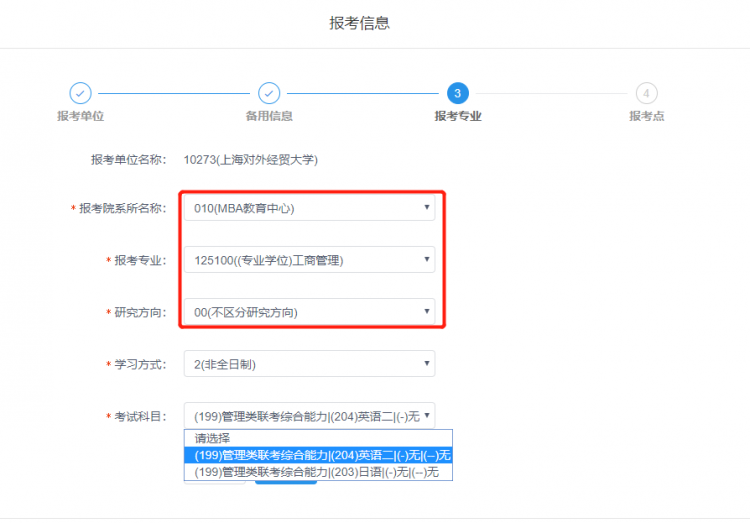Open the 报考专业 125100 dropdown

click(x=309, y=260)
